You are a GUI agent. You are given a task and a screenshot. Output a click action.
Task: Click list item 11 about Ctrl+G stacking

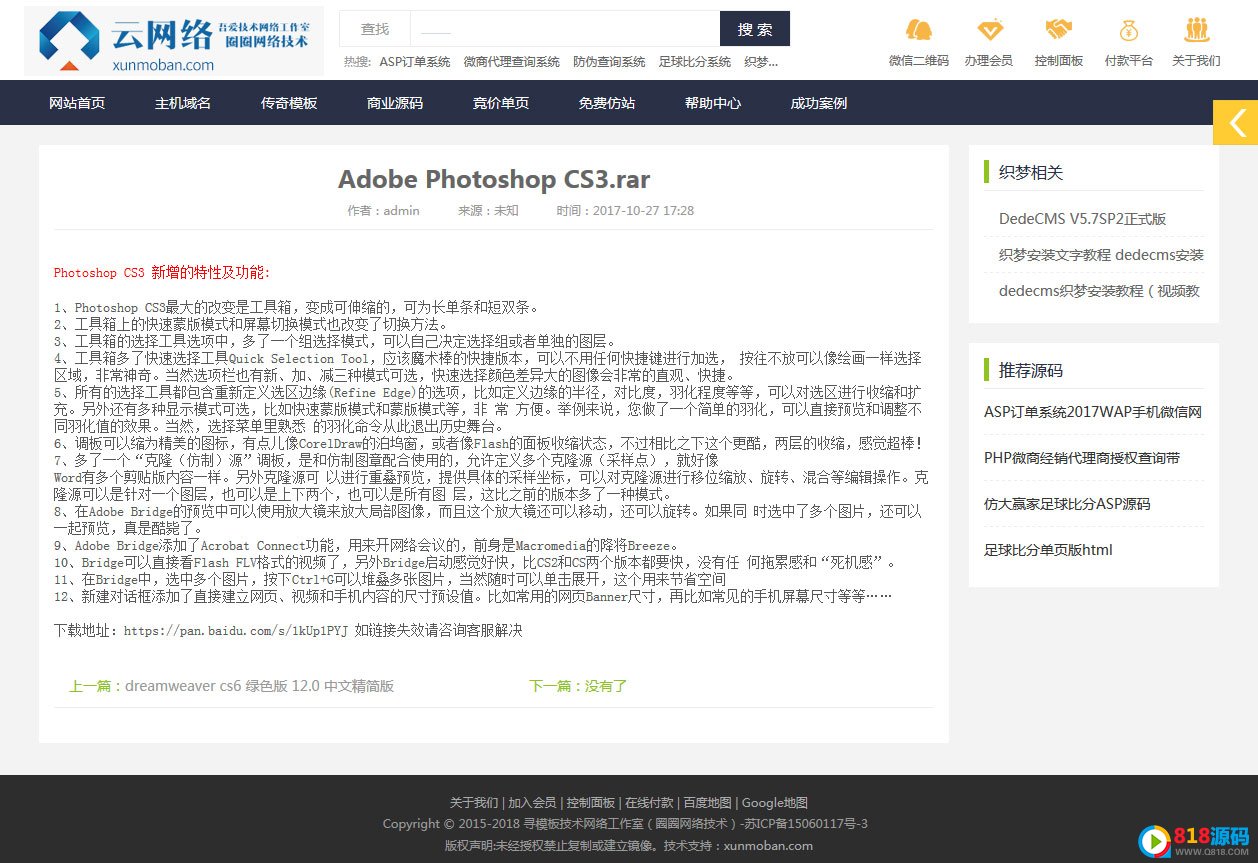[390, 580]
